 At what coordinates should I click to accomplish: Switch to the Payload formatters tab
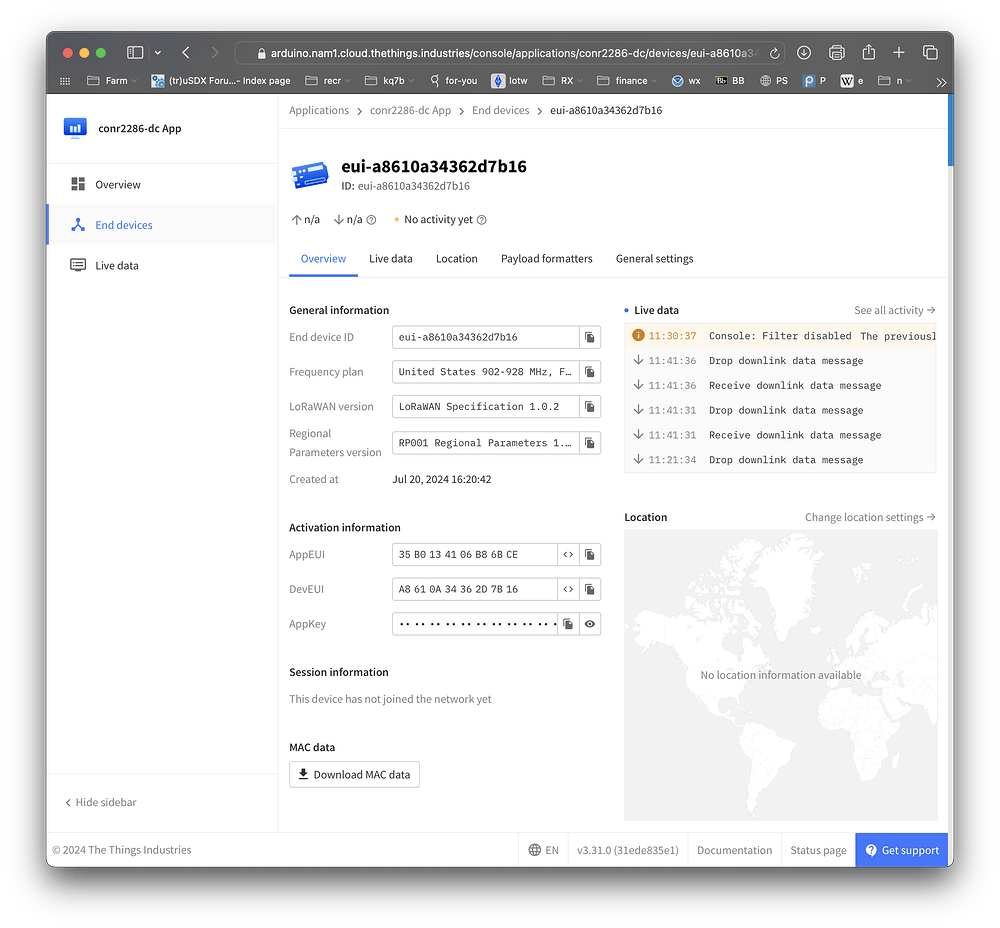[546, 259]
